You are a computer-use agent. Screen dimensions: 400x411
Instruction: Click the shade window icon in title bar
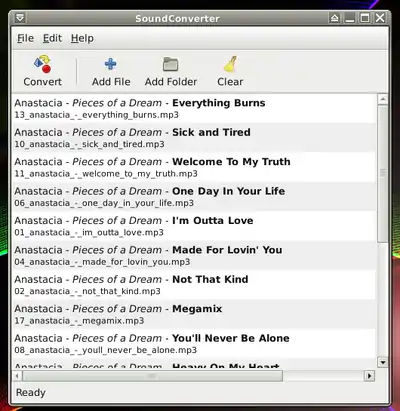(334, 18)
